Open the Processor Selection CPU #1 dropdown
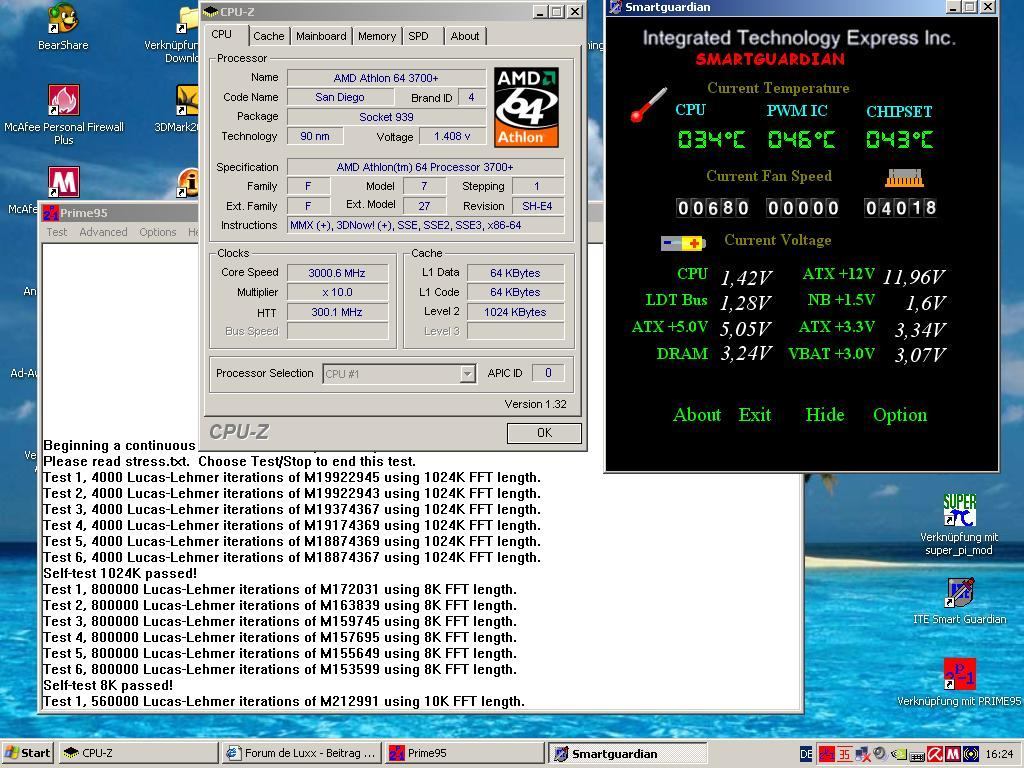1024x768 pixels. tap(467, 374)
